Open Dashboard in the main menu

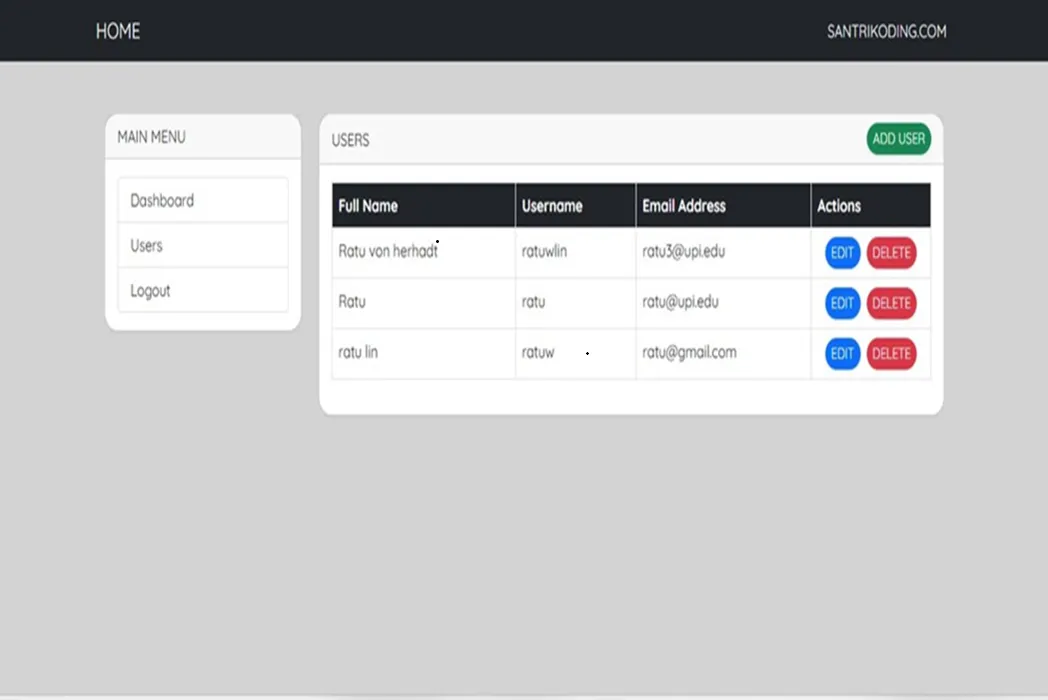point(203,200)
